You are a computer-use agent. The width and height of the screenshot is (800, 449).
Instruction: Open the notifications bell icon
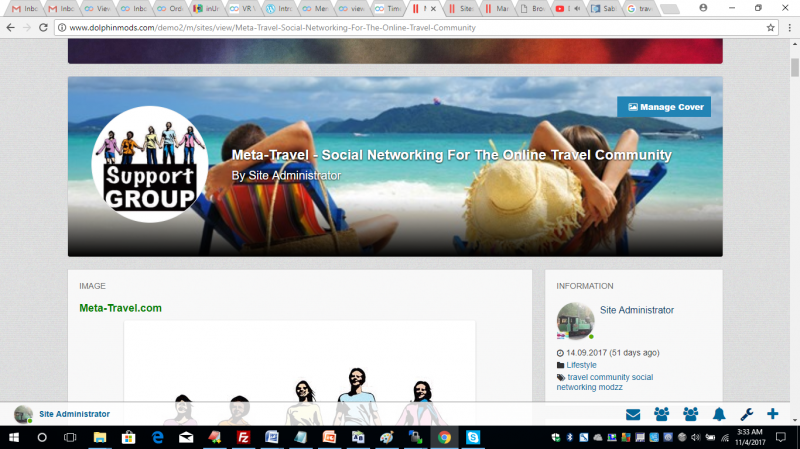point(719,414)
